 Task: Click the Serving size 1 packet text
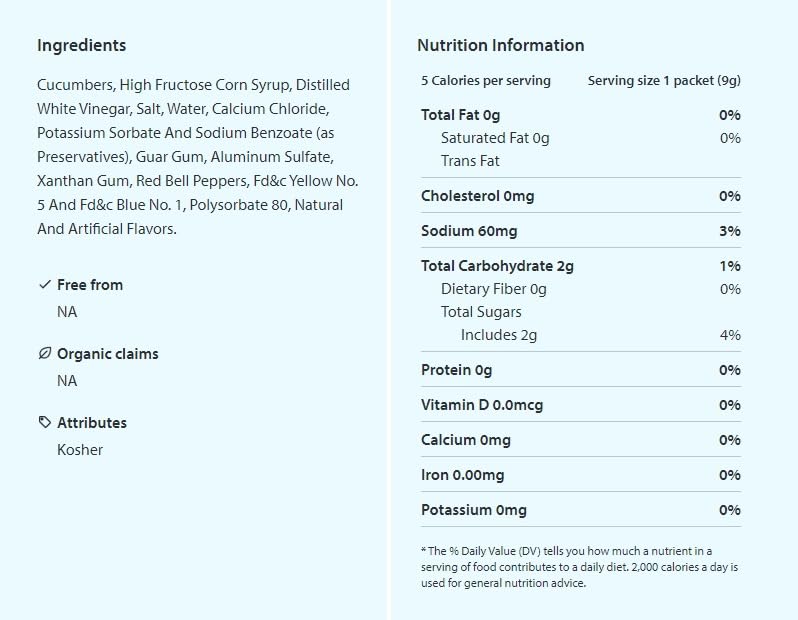(x=664, y=80)
